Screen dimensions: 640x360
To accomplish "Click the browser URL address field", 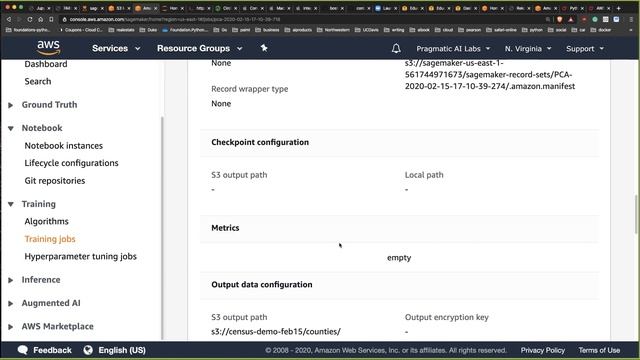I will click(302, 19).
